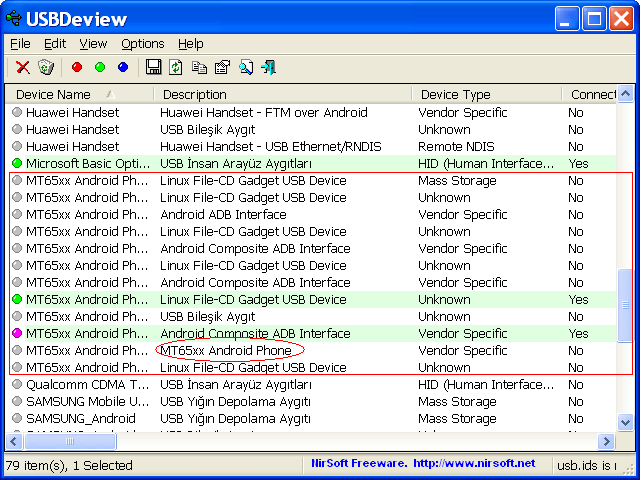Click the blue dot toolbar icon
Screen dimensions: 641x480
[123, 67]
